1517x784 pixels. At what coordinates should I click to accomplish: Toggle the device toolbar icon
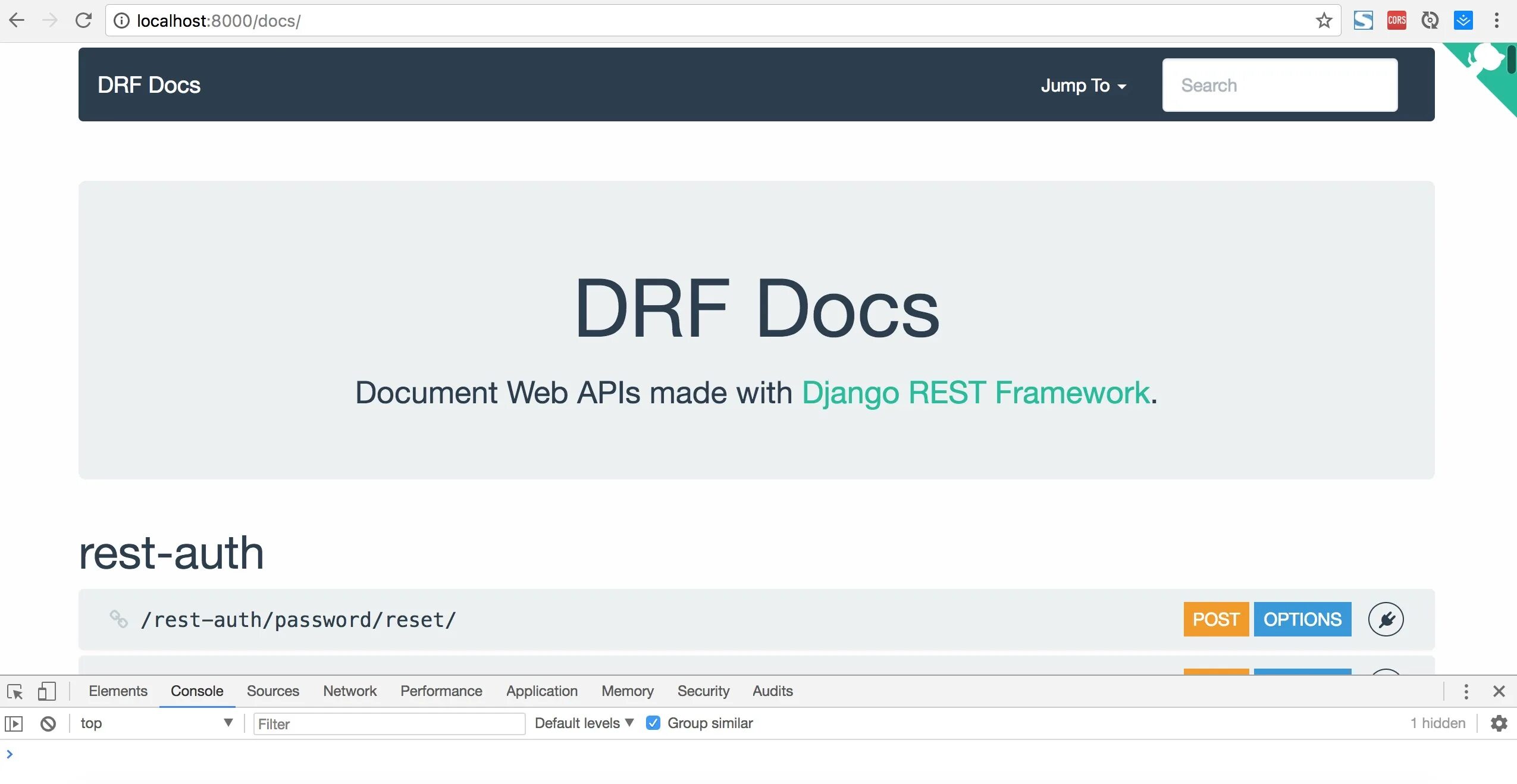[46, 691]
